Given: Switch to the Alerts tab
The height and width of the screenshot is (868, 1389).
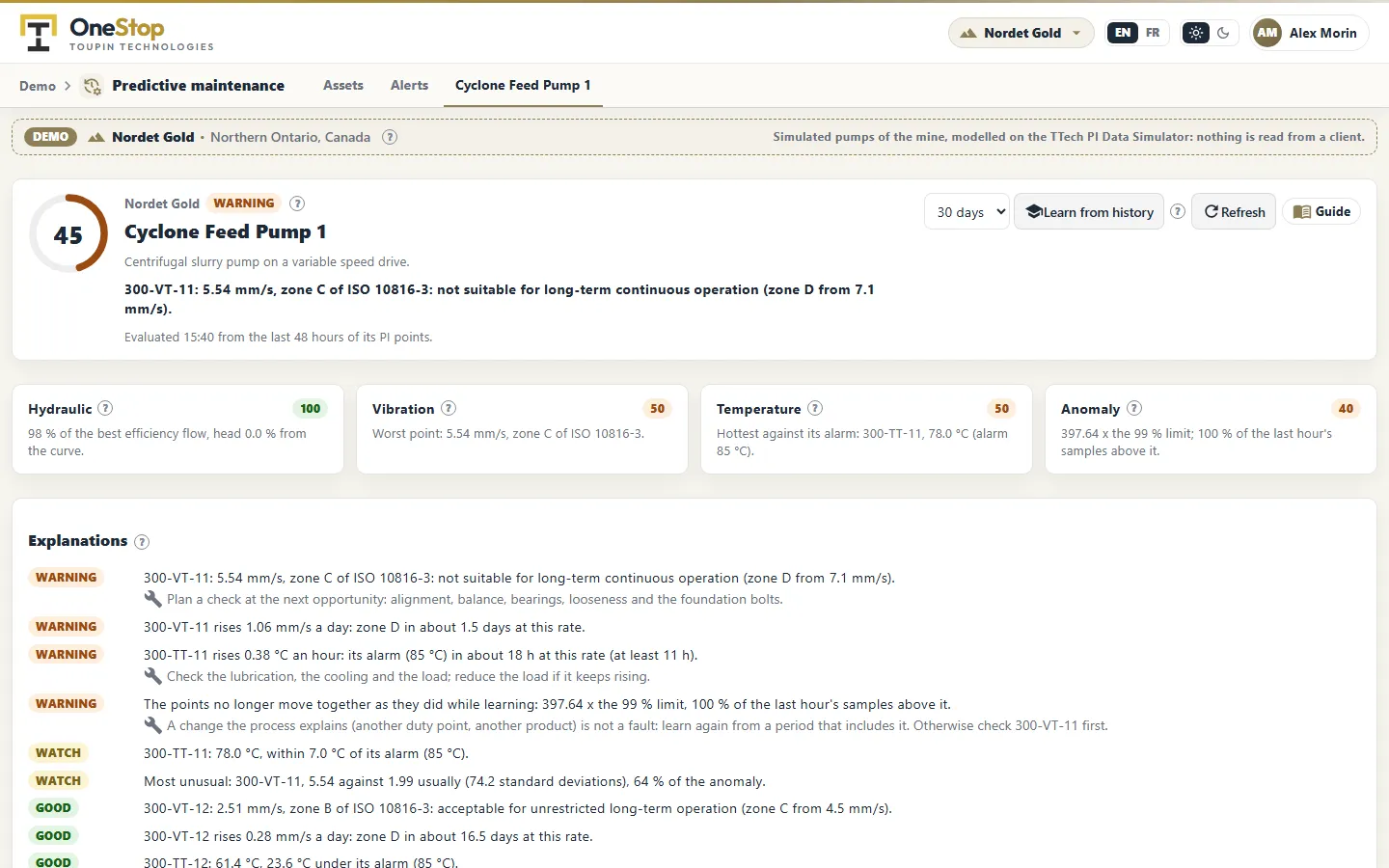Looking at the screenshot, I should click(x=409, y=85).
